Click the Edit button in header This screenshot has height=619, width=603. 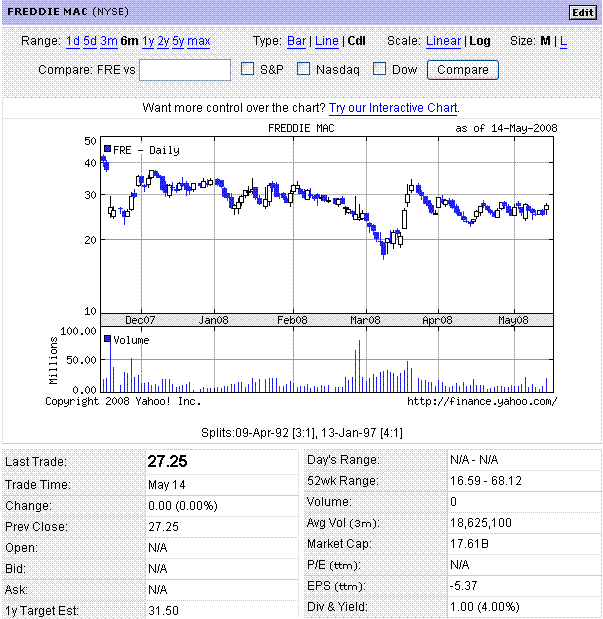582,12
